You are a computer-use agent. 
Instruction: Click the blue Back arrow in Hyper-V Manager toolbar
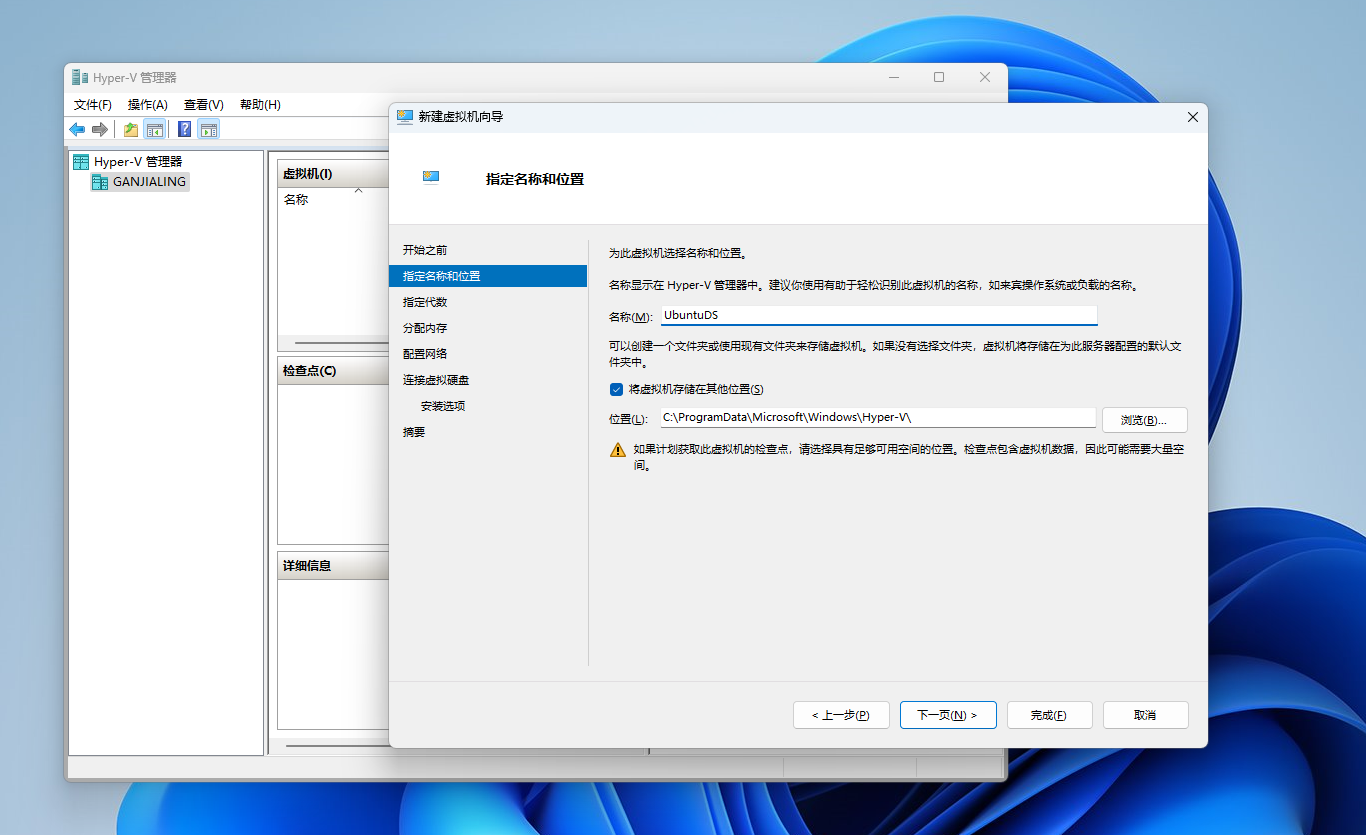coord(77,129)
